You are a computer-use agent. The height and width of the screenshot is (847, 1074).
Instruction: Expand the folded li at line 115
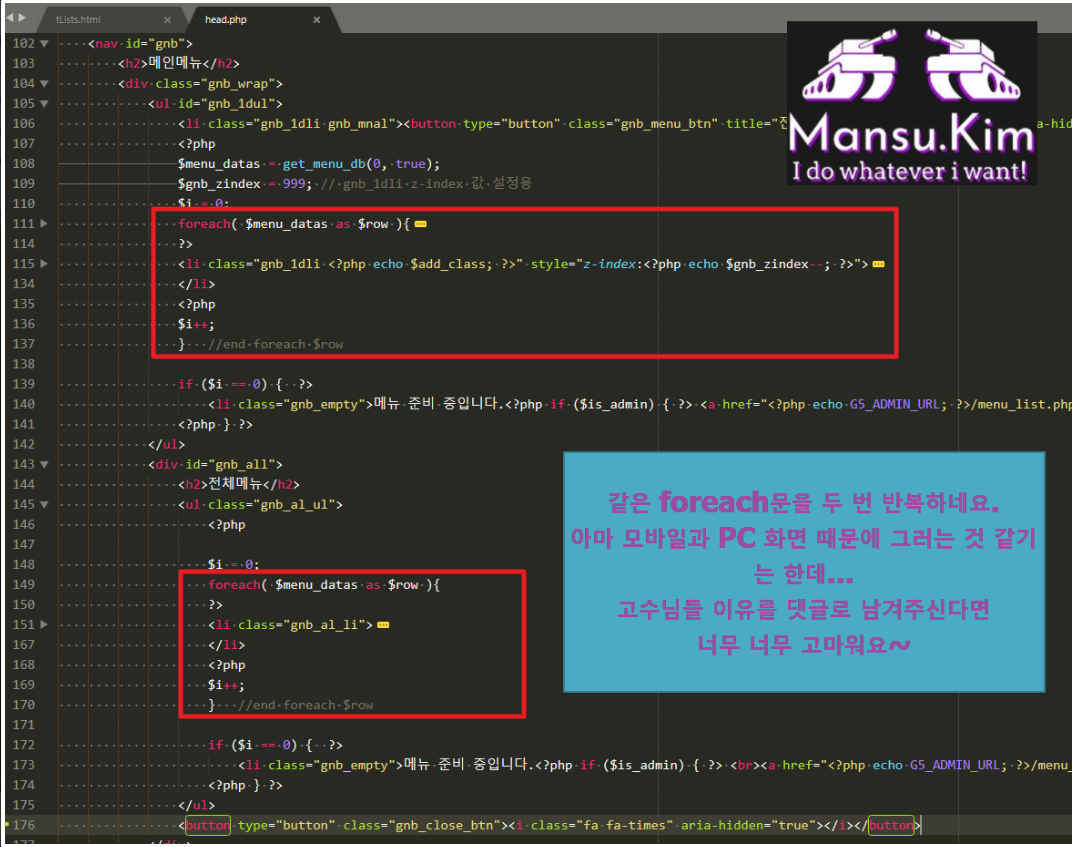(x=45, y=264)
